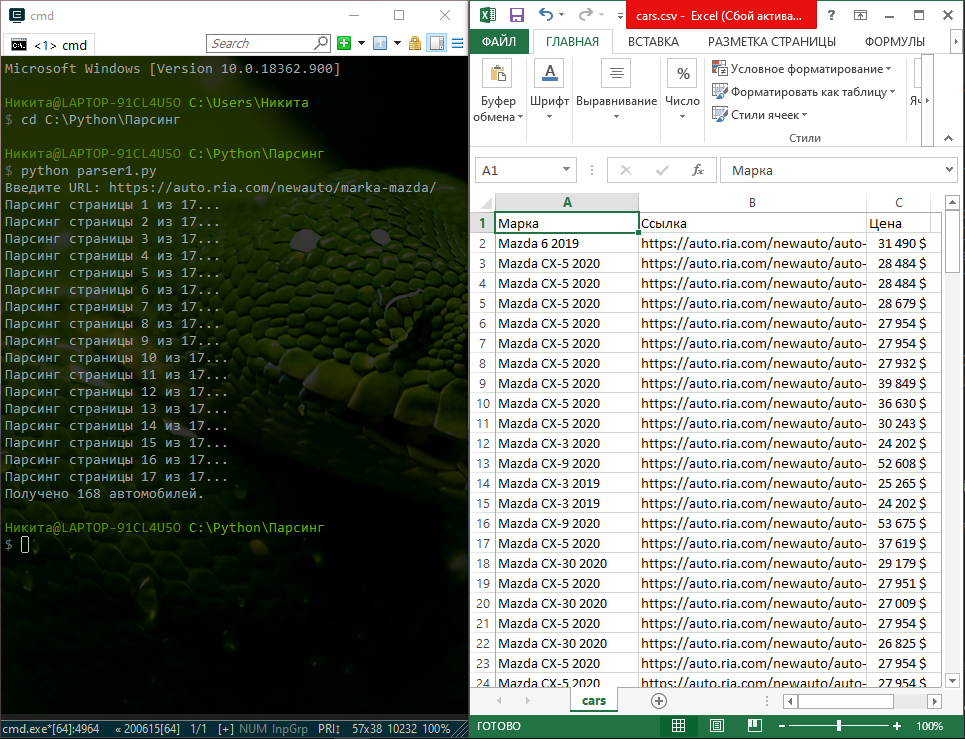Click the disabled previous sheet arrow
The width and height of the screenshot is (965, 739).
pyautogui.click(x=499, y=701)
